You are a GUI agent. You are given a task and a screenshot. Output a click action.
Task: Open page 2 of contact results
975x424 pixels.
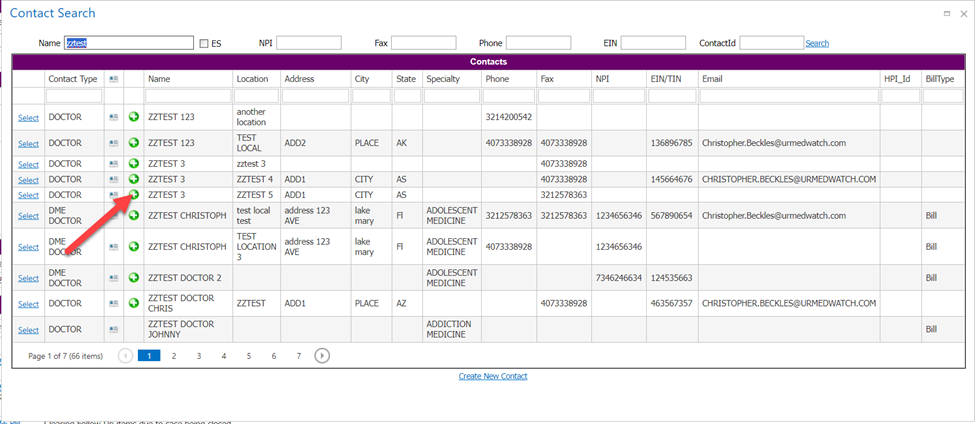(174, 355)
